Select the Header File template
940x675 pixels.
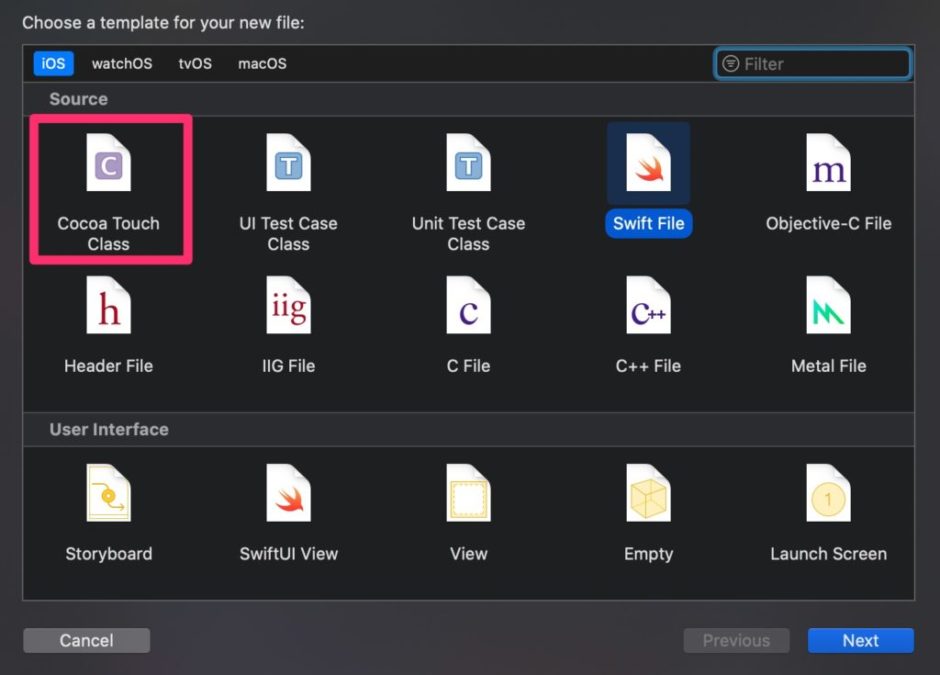pos(108,308)
